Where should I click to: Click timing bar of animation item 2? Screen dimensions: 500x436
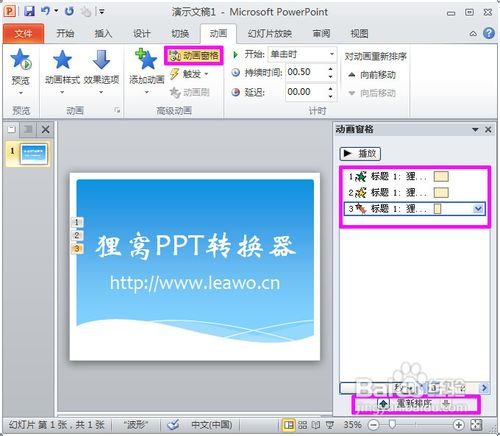[x=441, y=192]
